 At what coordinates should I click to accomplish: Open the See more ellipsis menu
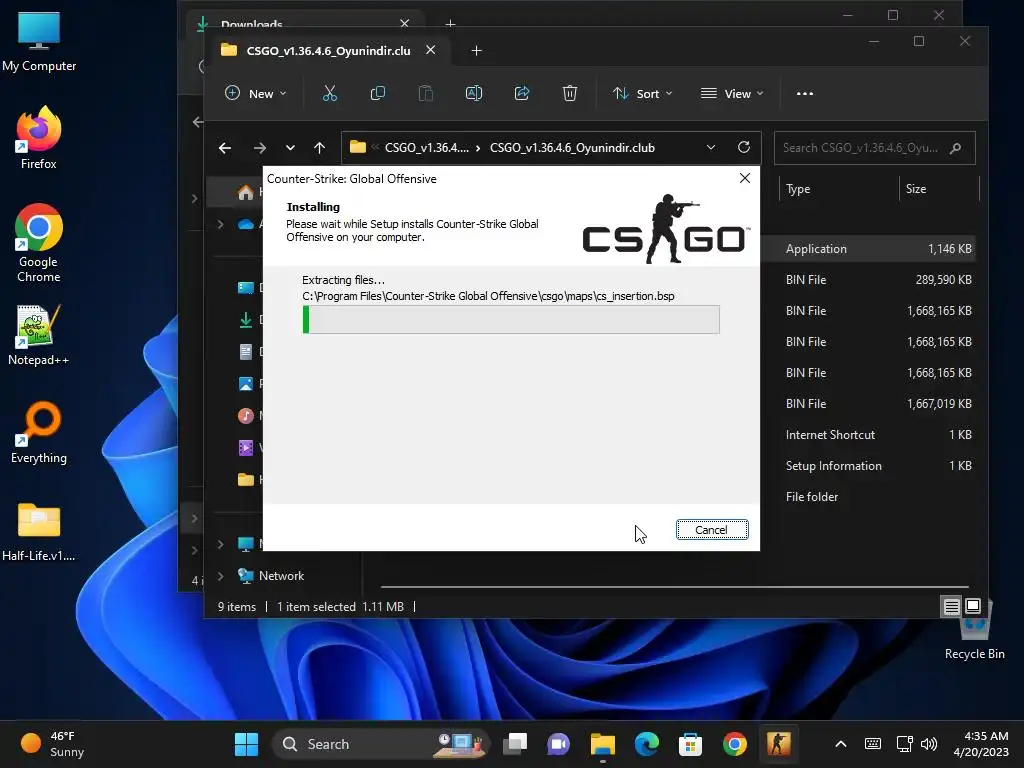[x=805, y=93]
